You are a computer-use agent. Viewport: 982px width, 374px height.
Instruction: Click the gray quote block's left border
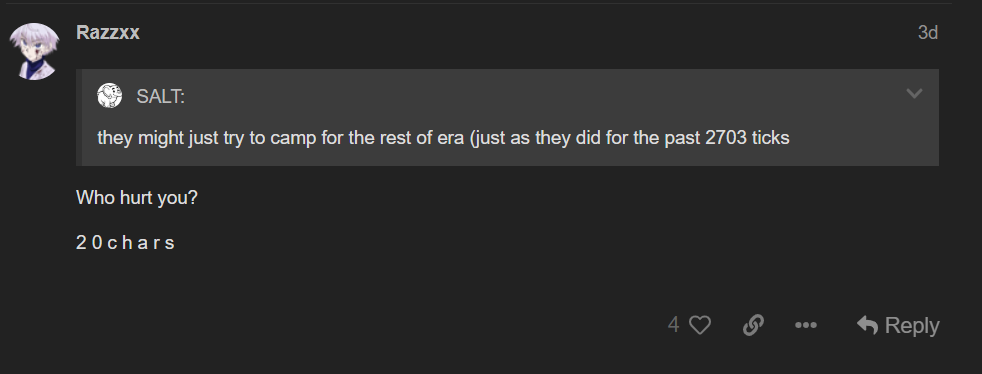pyautogui.click(x=79, y=118)
